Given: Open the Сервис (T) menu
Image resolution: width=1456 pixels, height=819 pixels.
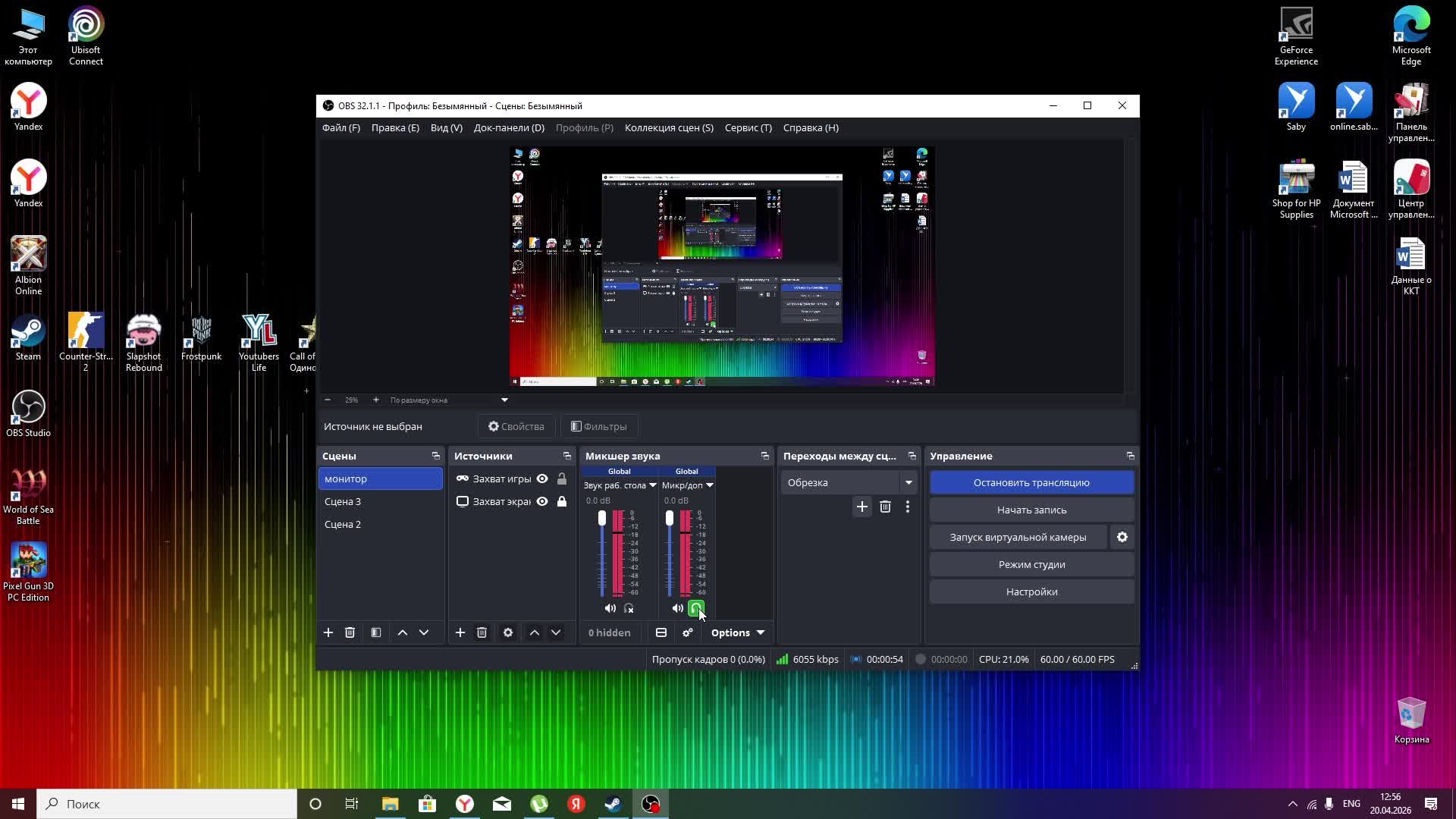Looking at the screenshot, I should pyautogui.click(x=748, y=127).
